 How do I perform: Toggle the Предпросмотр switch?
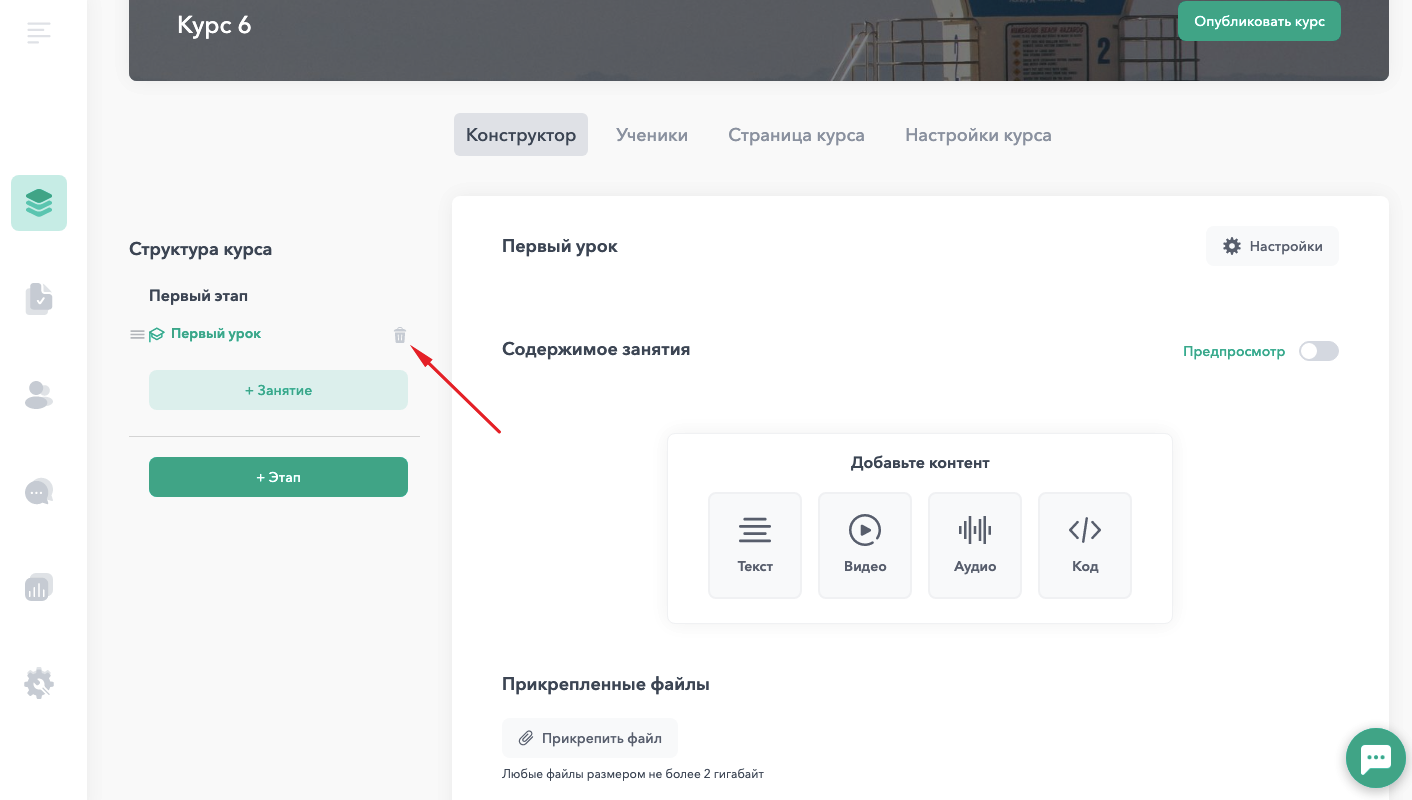1318,351
